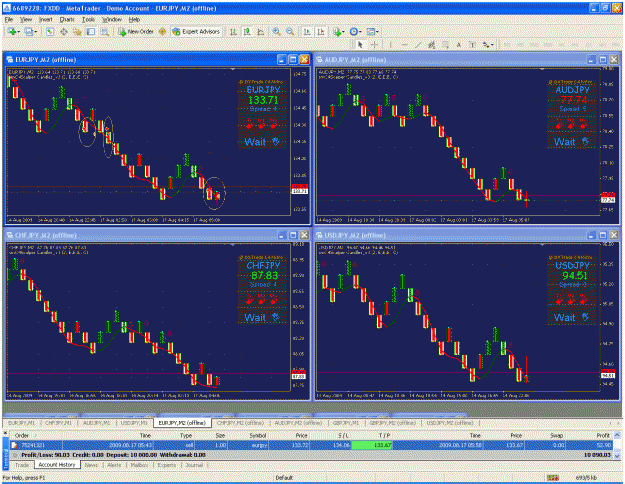Click the 693/5 kb traffic indicator

pyautogui.click(x=586, y=477)
